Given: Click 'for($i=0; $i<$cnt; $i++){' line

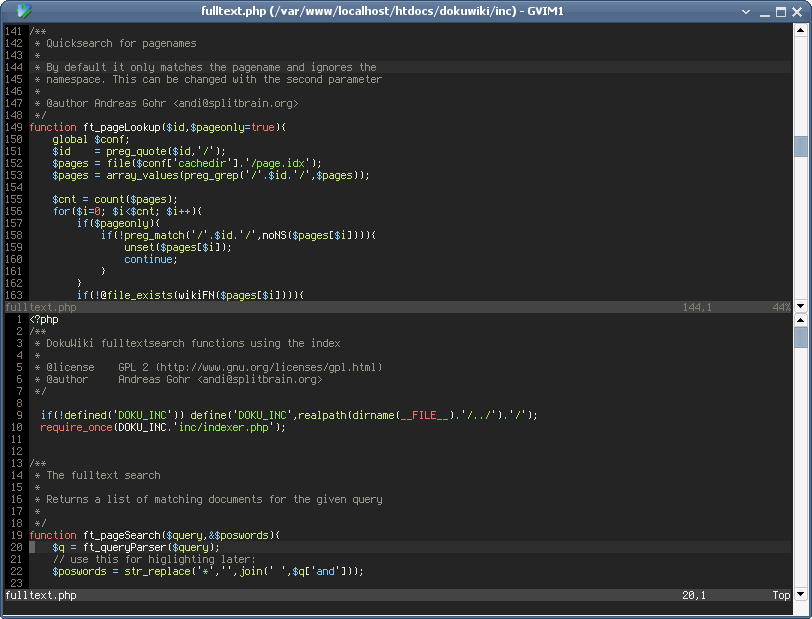Looking at the screenshot, I should click(127, 211).
